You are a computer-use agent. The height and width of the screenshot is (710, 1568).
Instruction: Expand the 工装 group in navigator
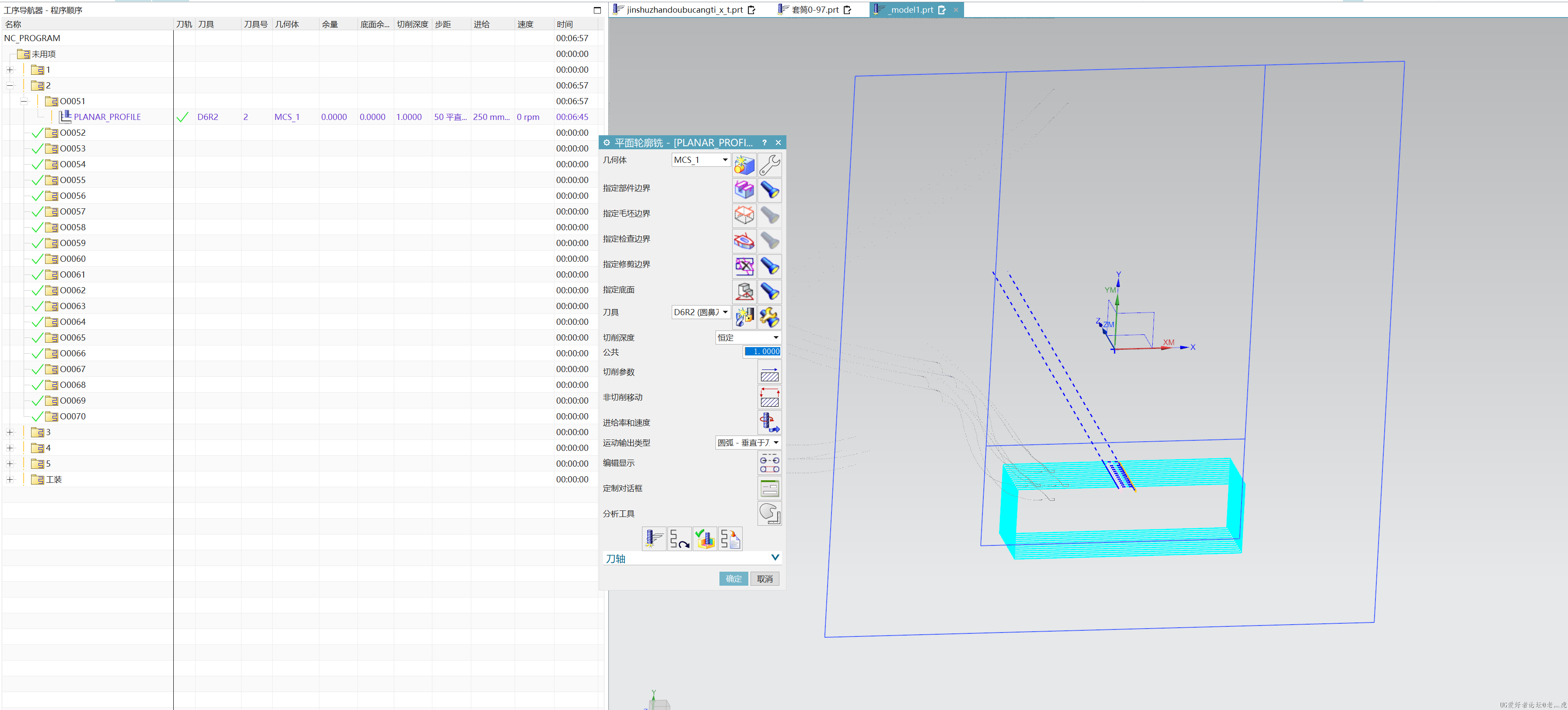[10, 480]
